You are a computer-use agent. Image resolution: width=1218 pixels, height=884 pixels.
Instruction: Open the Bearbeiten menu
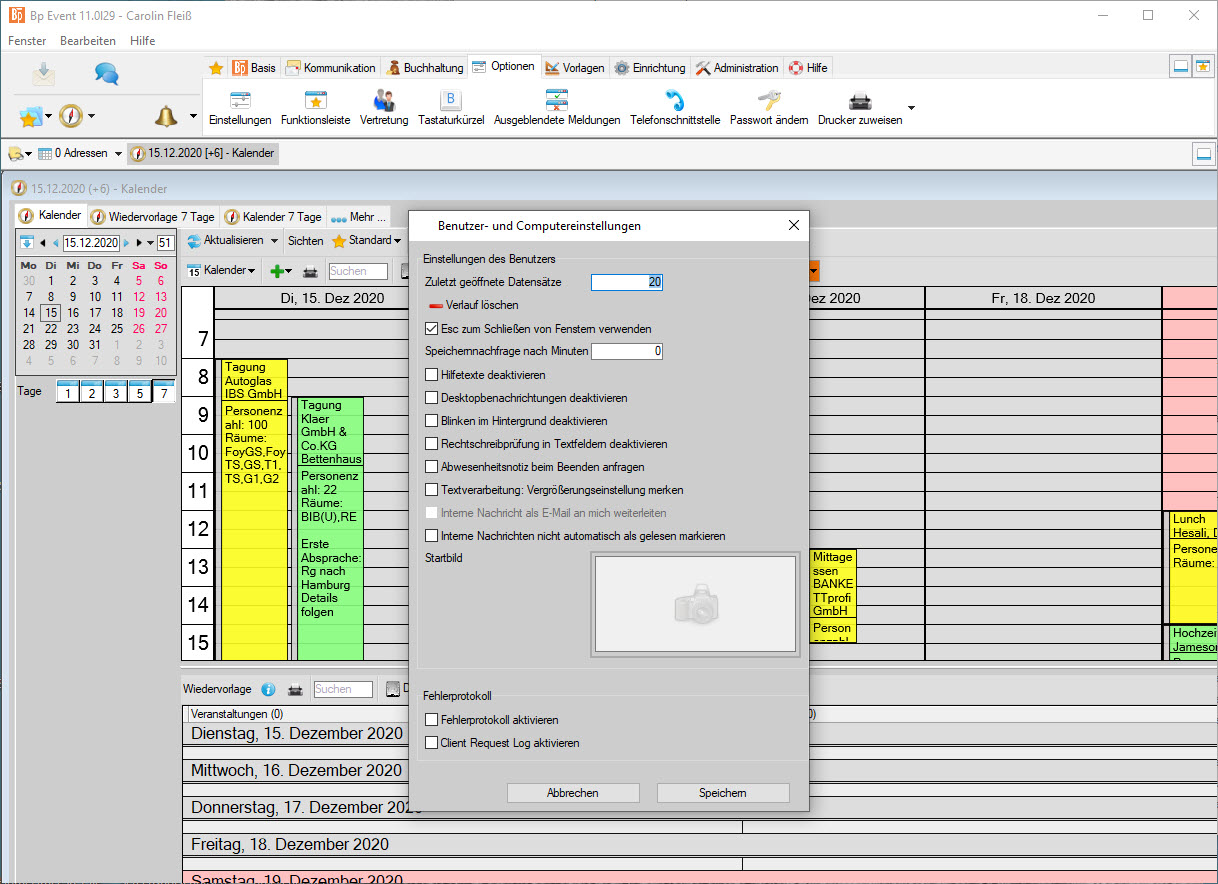tap(88, 41)
